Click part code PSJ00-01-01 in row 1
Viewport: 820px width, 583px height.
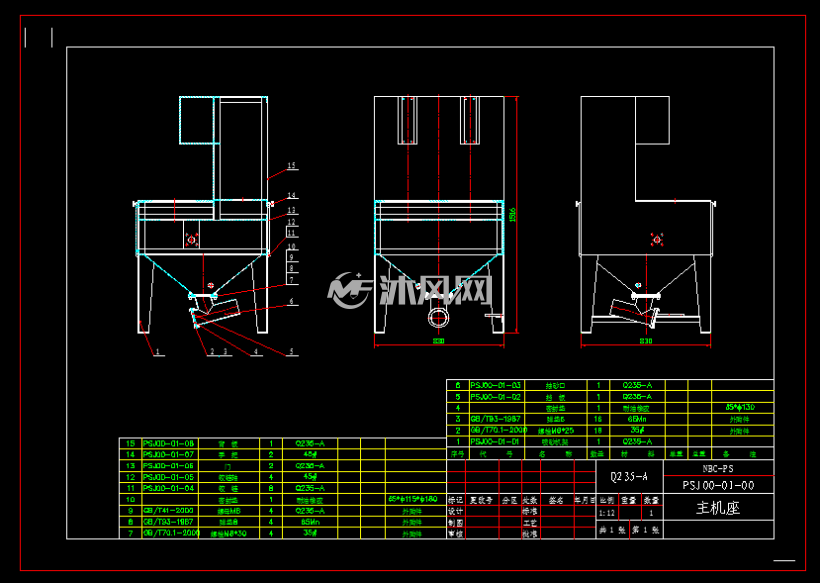click(495, 442)
